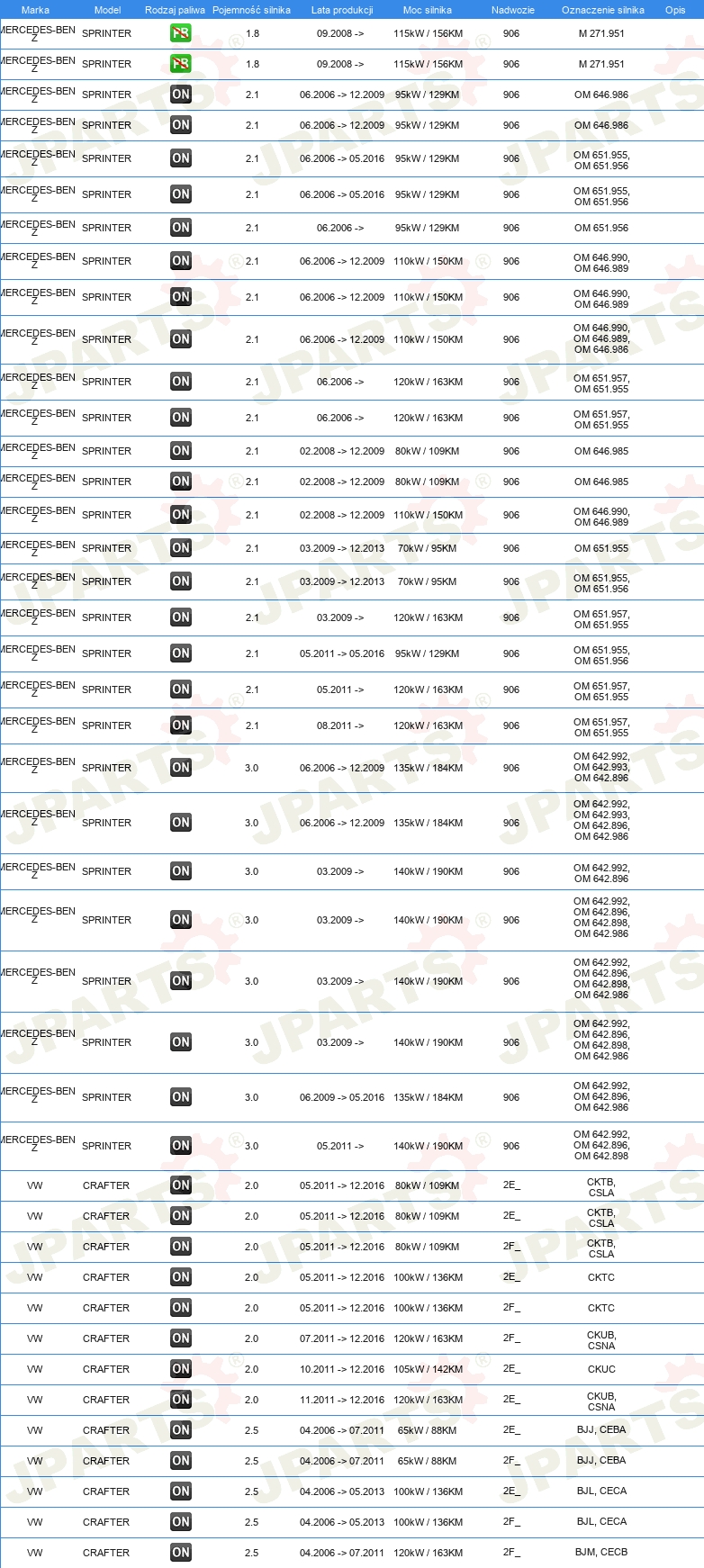This screenshot has height=1568, width=704.
Task: Select the 11.2011 -> 12.2016 date cell
Action: 342,1400
